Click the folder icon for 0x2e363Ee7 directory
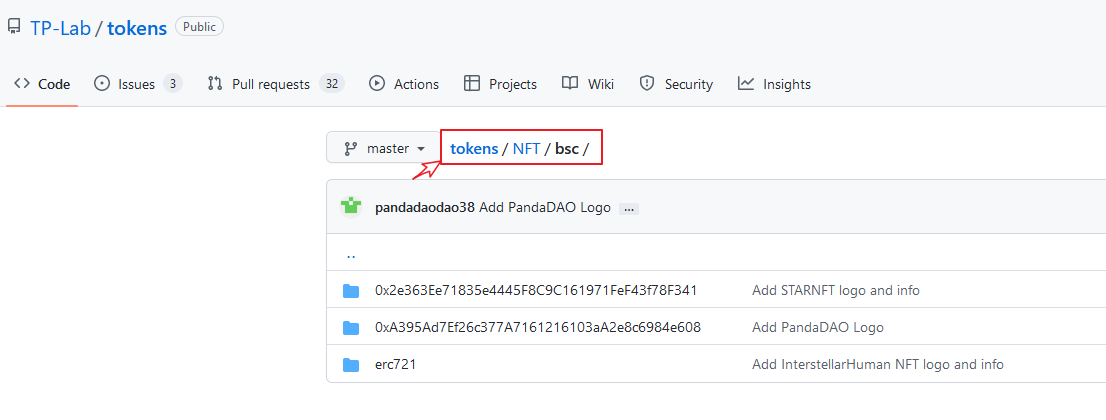The image size is (1106, 420). coord(351,291)
